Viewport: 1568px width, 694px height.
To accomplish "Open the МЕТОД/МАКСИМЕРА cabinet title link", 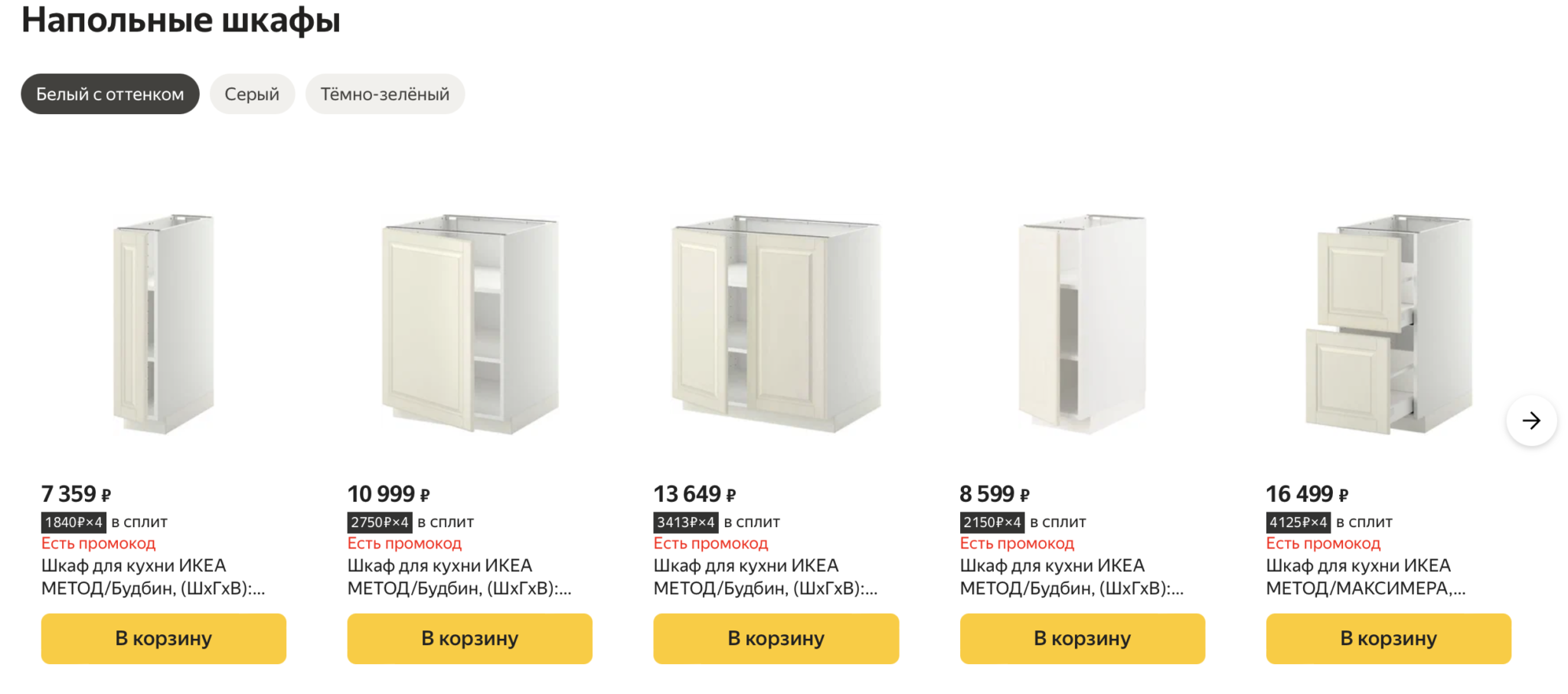I will point(1365,577).
